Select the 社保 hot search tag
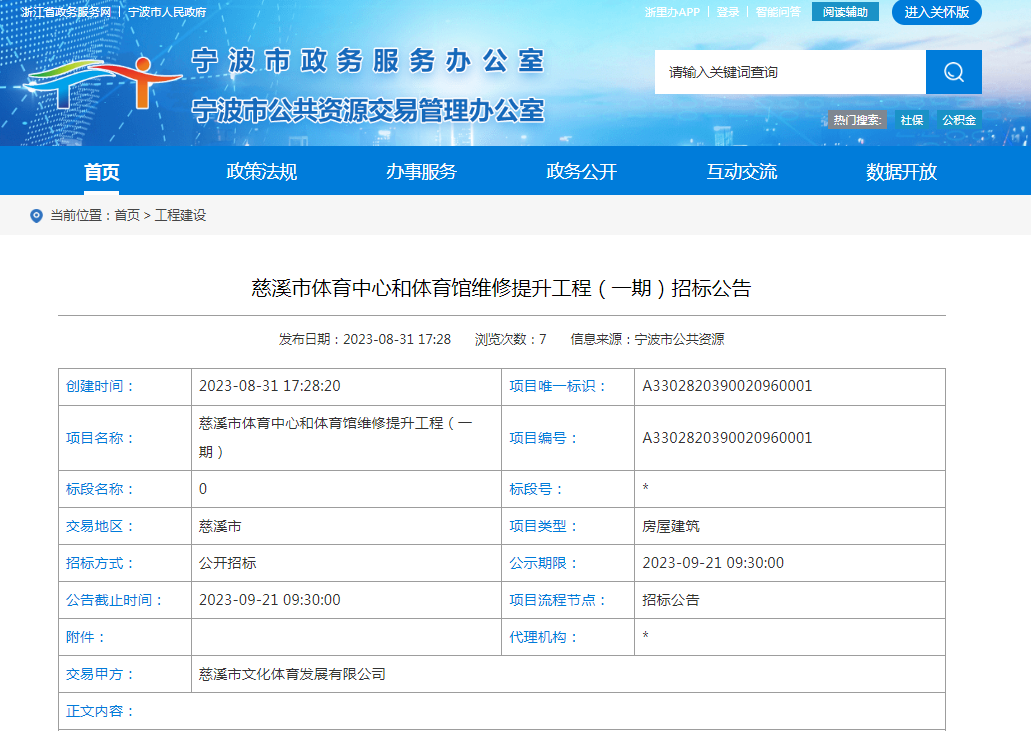Image resolution: width=1031 pixels, height=731 pixels. [911, 120]
